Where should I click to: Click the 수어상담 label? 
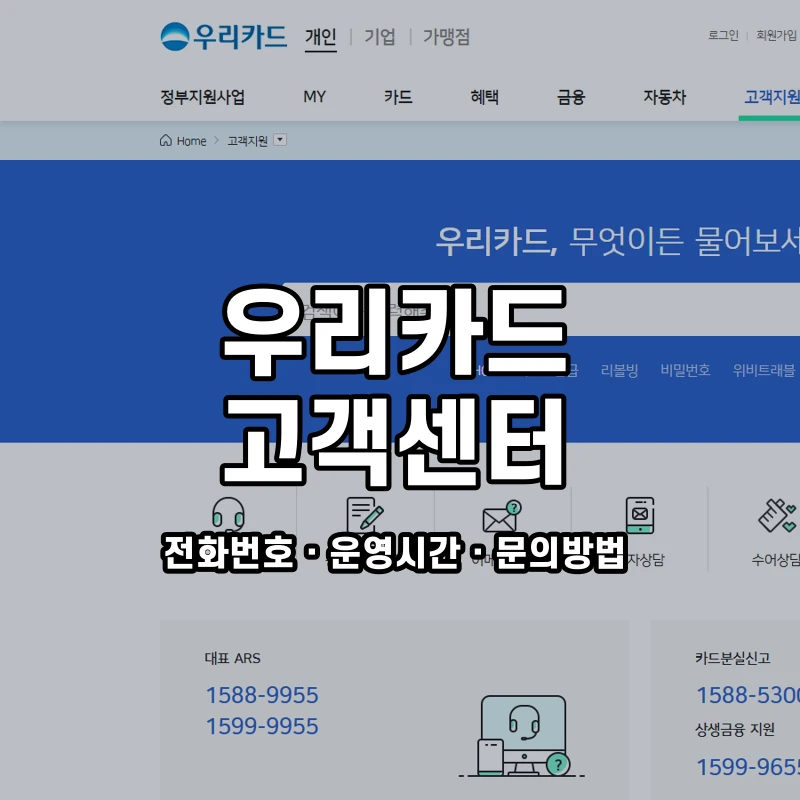click(776, 560)
